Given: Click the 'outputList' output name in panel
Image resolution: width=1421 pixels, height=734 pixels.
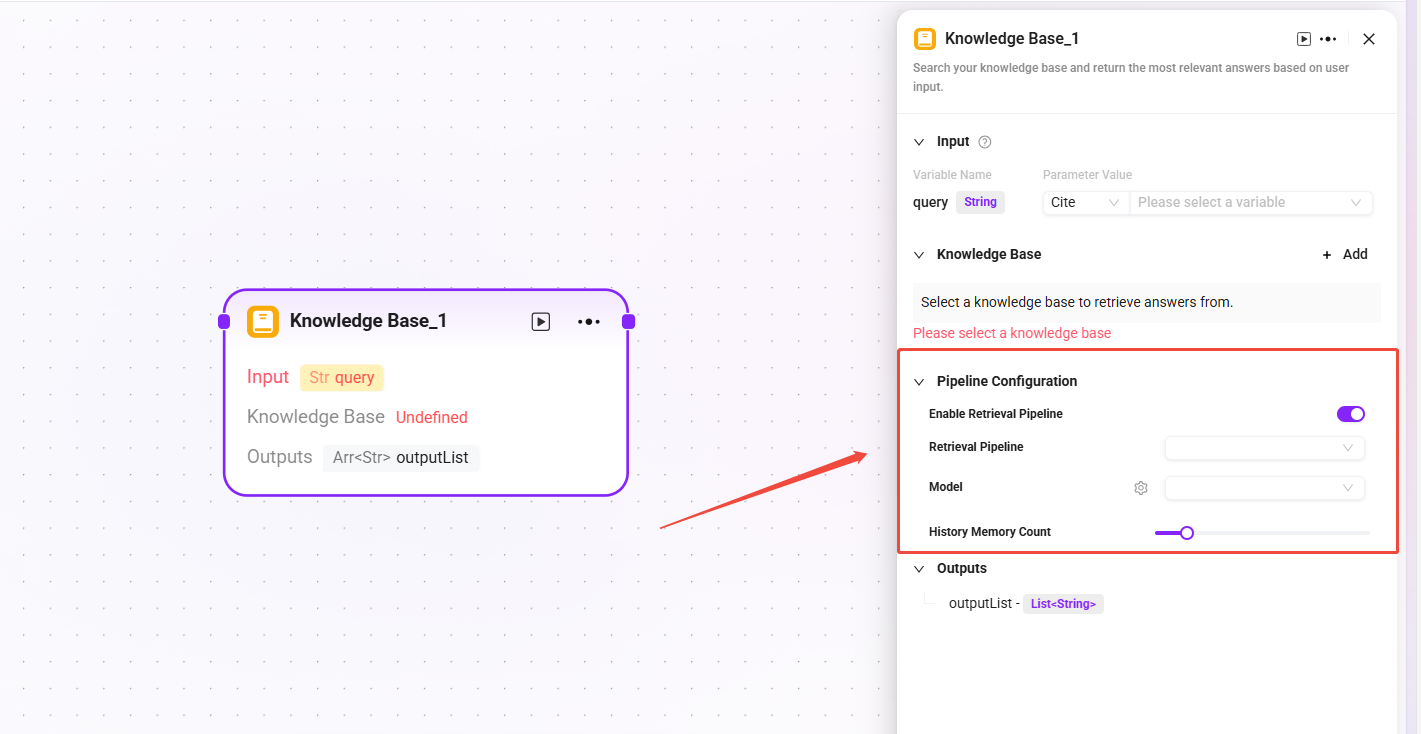Looking at the screenshot, I should point(980,604).
